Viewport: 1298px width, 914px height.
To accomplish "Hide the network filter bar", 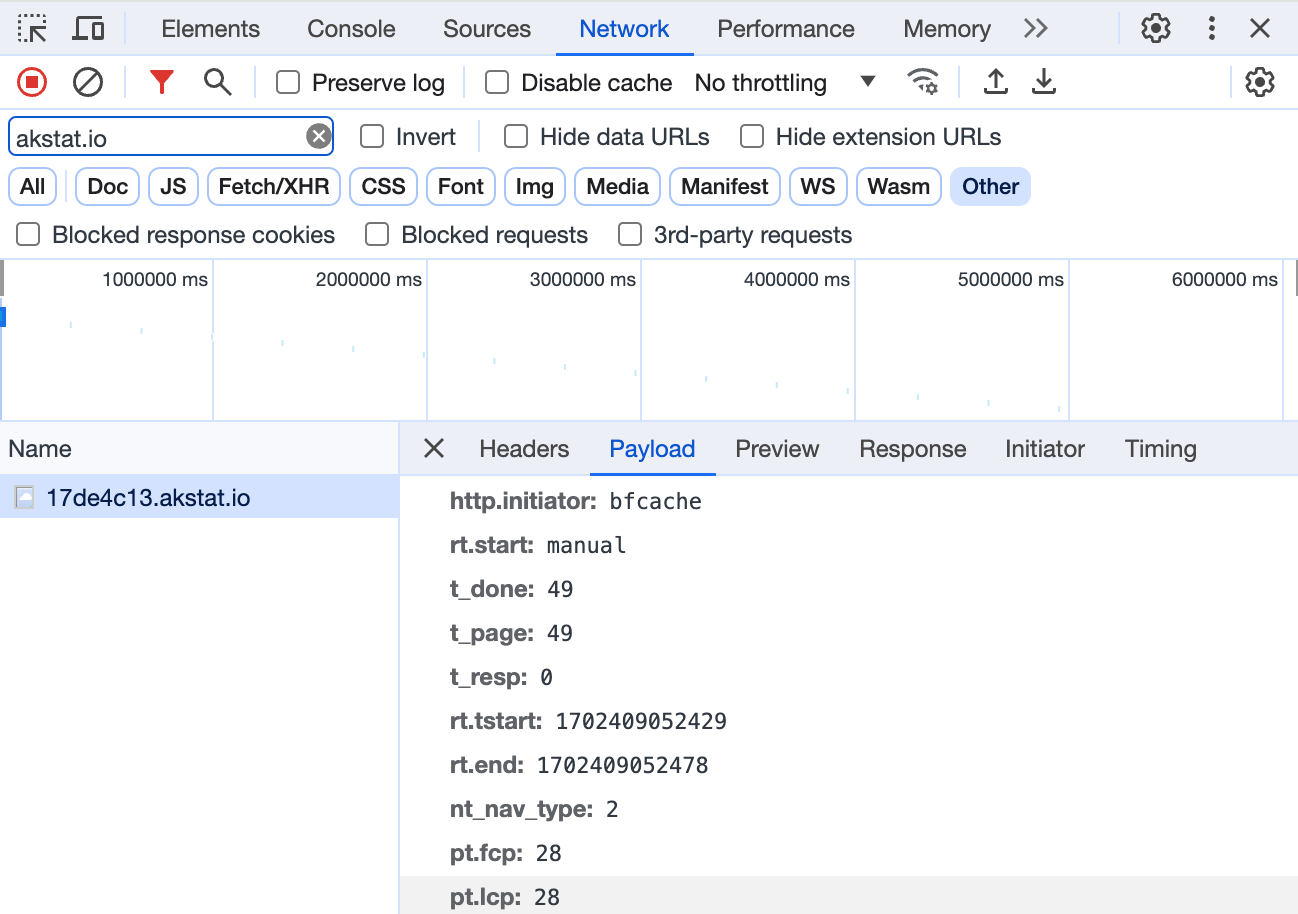I will (x=161, y=82).
